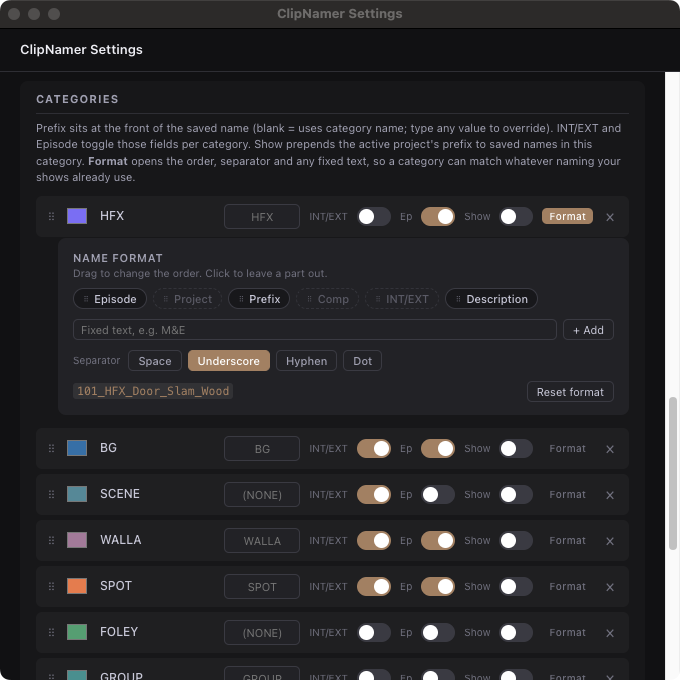This screenshot has width=680, height=680.
Task: Edit the WALLA prefix field
Action: click(262, 541)
